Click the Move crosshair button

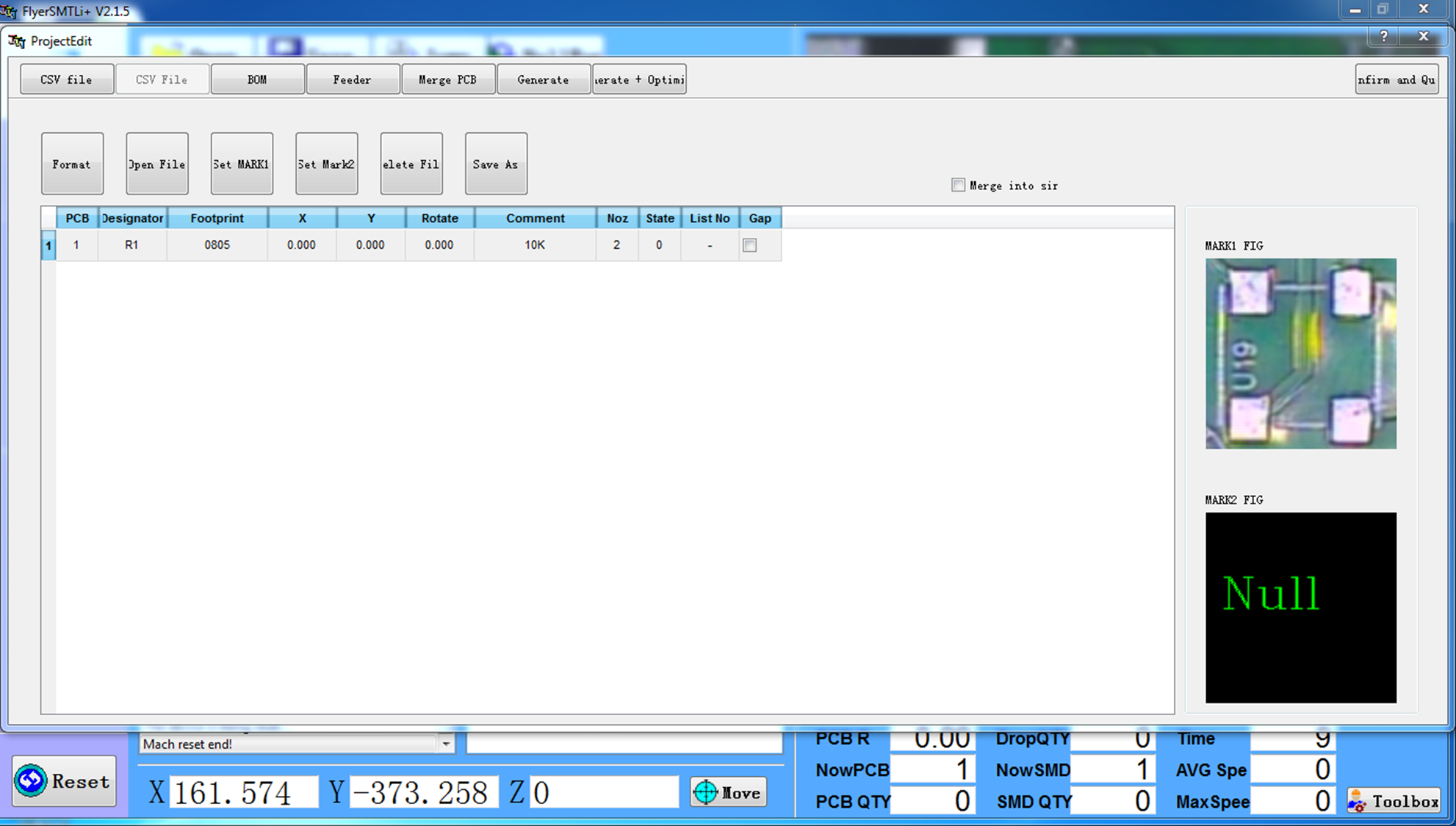728,792
